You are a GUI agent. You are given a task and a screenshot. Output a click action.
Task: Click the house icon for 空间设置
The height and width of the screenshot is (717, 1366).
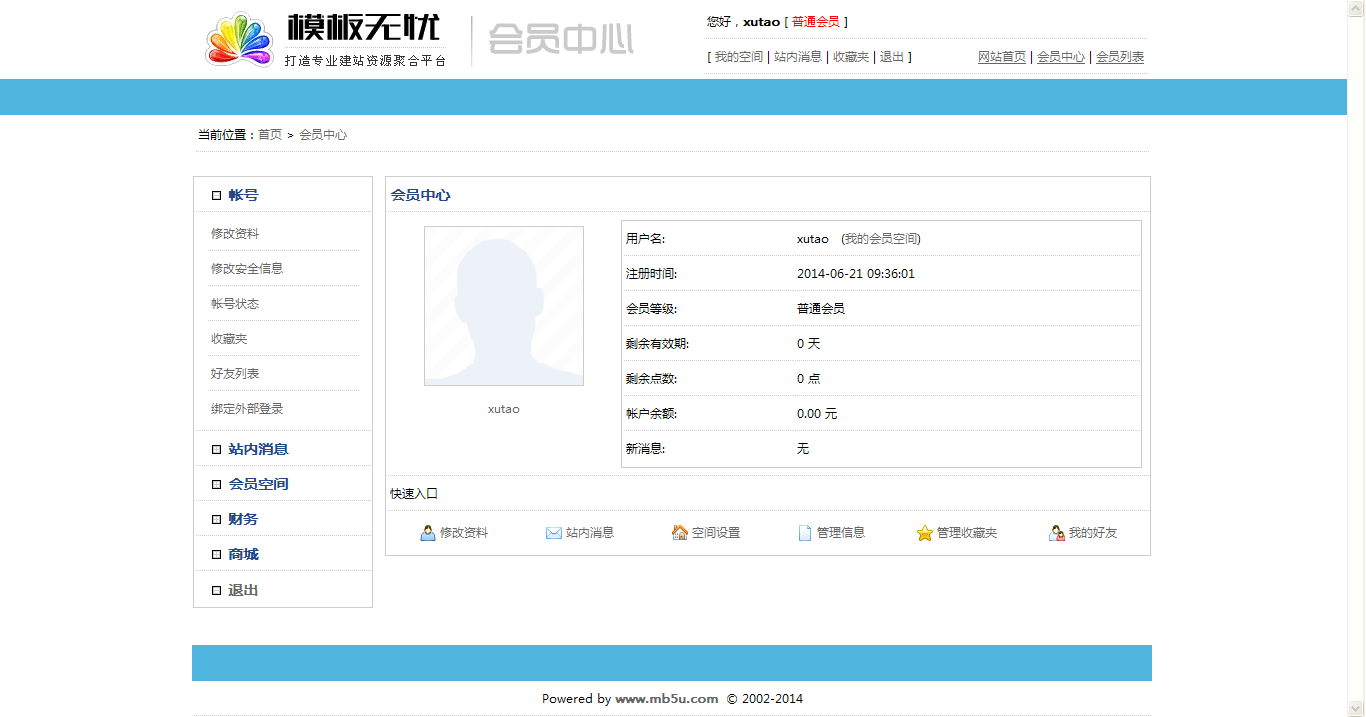pyautogui.click(x=679, y=533)
